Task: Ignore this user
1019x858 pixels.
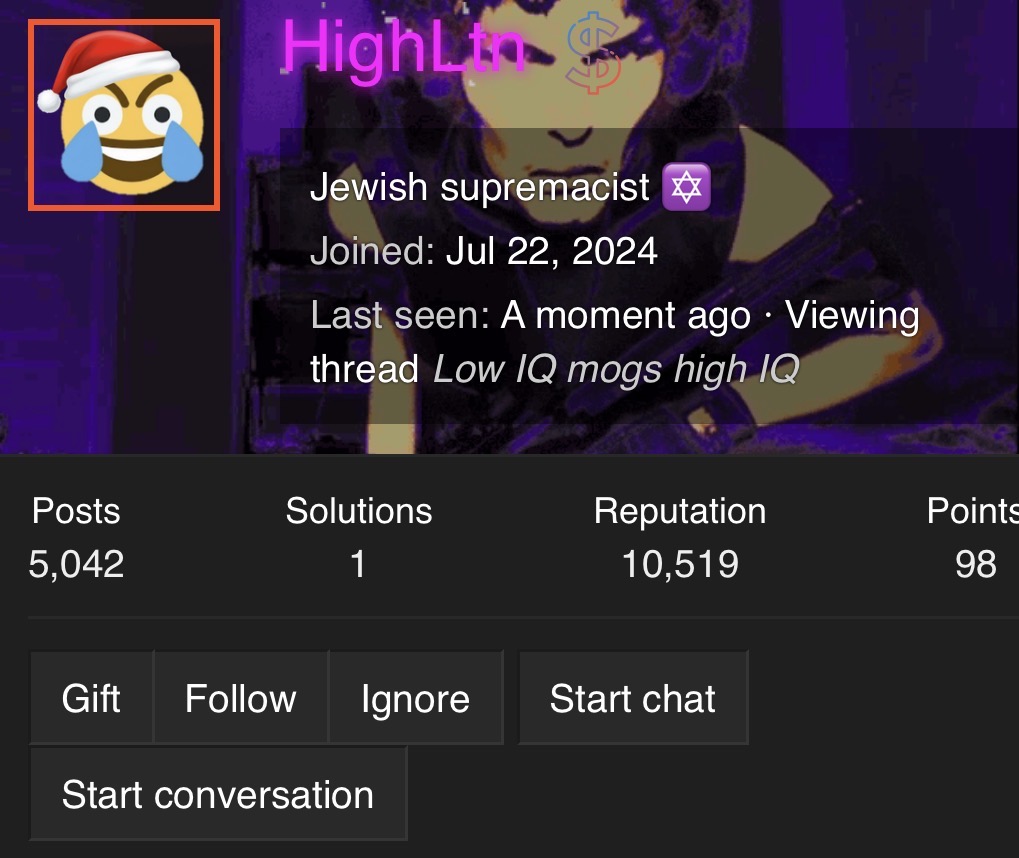Action: pos(415,697)
